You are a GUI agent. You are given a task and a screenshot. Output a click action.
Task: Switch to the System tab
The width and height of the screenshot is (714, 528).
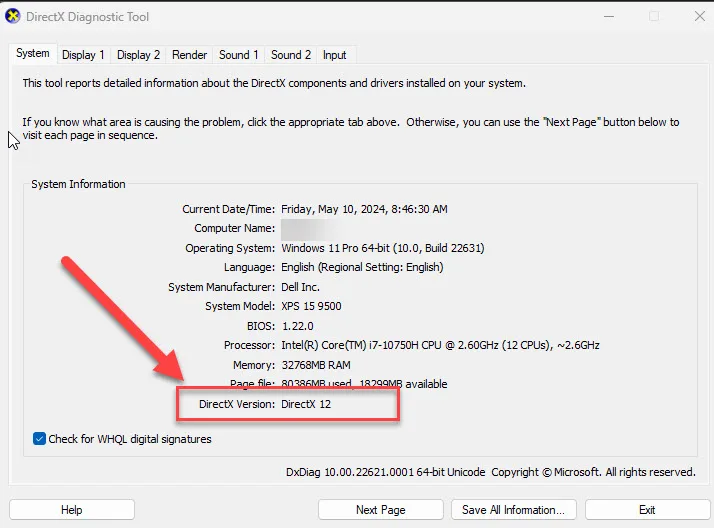pyautogui.click(x=33, y=53)
